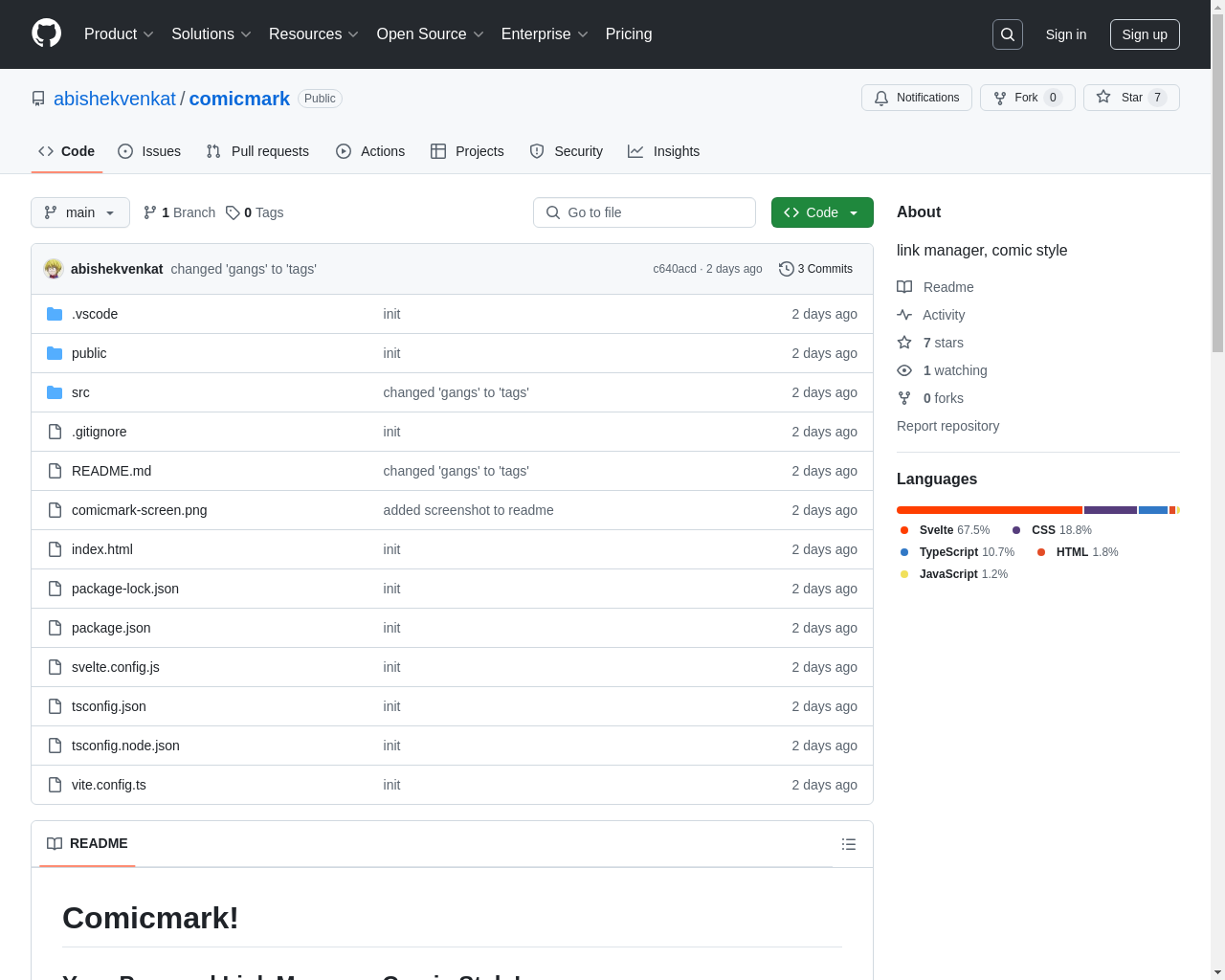This screenshot has width=1225, height=980.
Task: Click the vite.config.ts file icon
Action: point(55,785)
